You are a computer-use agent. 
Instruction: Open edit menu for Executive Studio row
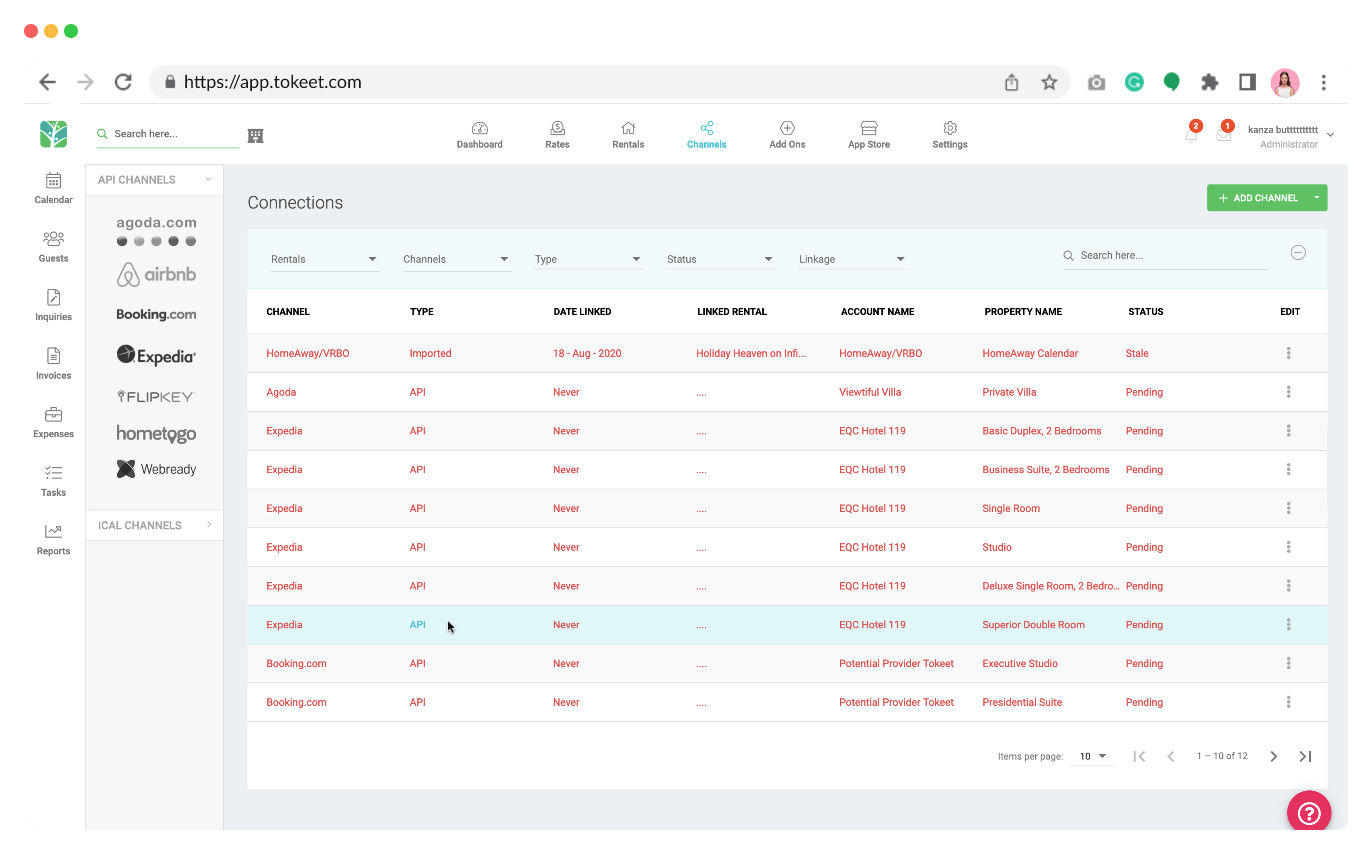[1289, 663]
